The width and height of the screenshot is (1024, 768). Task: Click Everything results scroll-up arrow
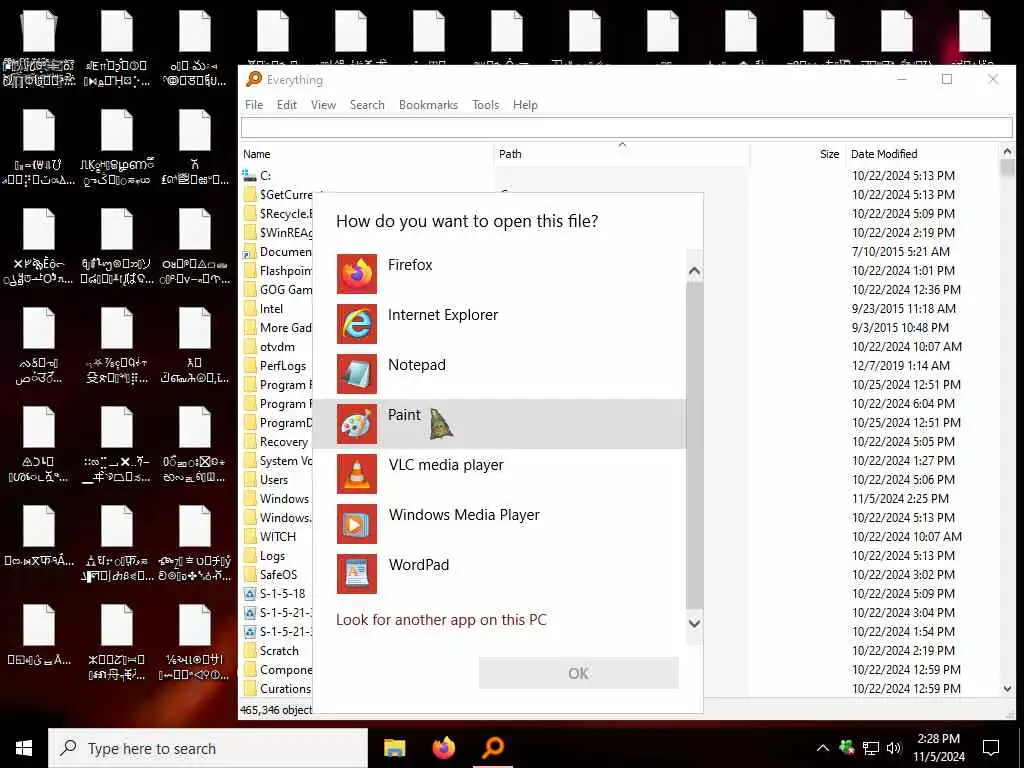point(1007,152)
